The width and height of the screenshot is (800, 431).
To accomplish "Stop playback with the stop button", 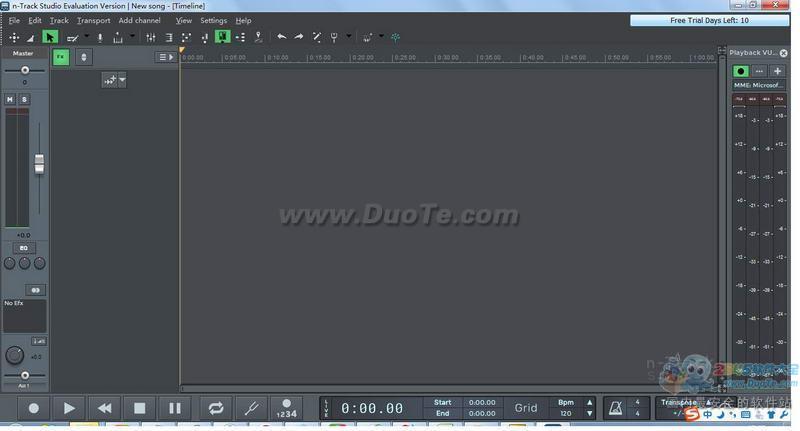I will pyautogui.click(x=139, y=408).
